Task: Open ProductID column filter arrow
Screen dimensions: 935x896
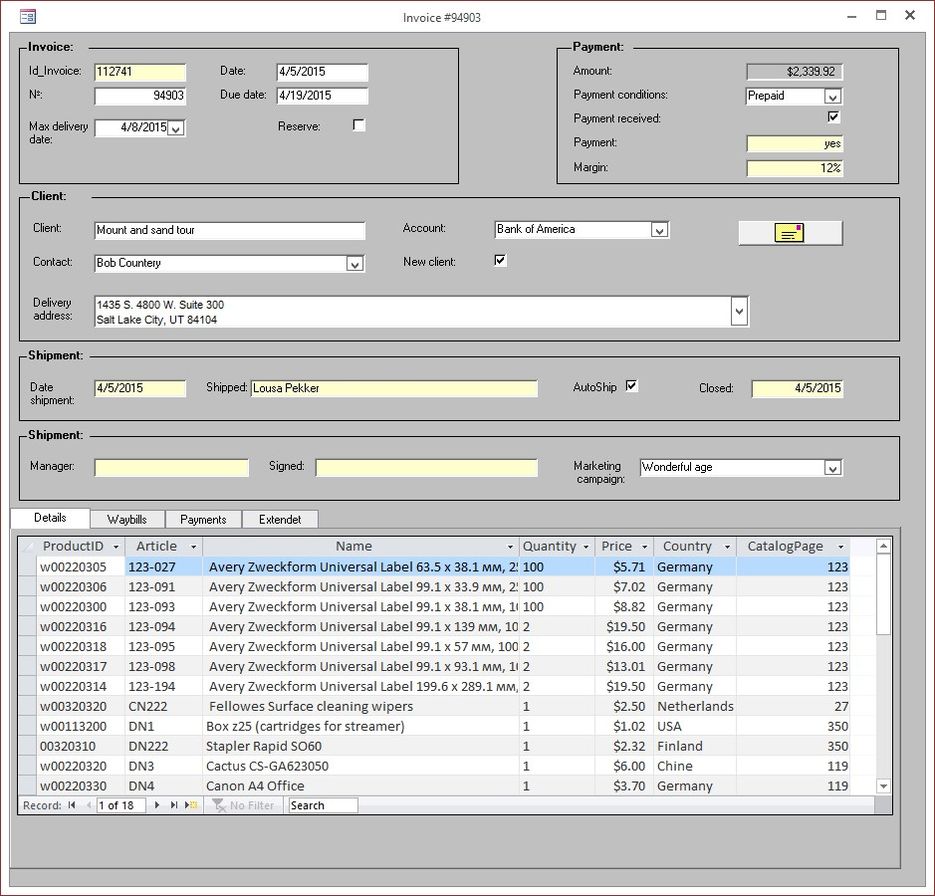Action: pos(116,547)
